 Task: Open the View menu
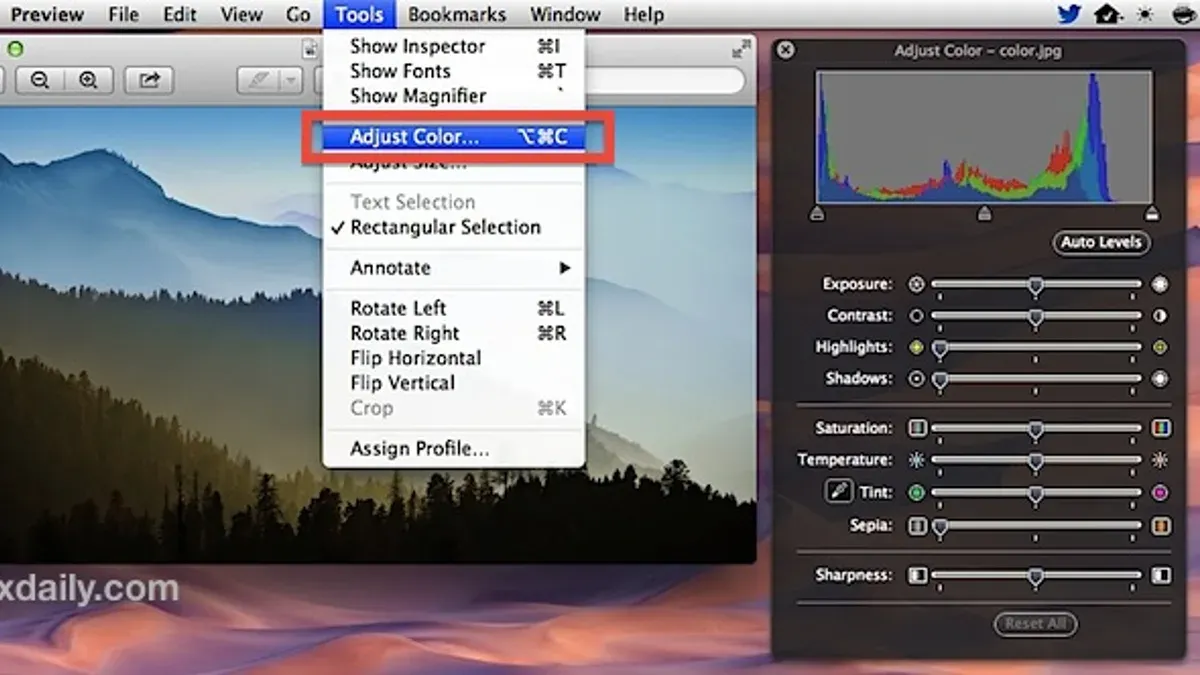coord(241,14)
